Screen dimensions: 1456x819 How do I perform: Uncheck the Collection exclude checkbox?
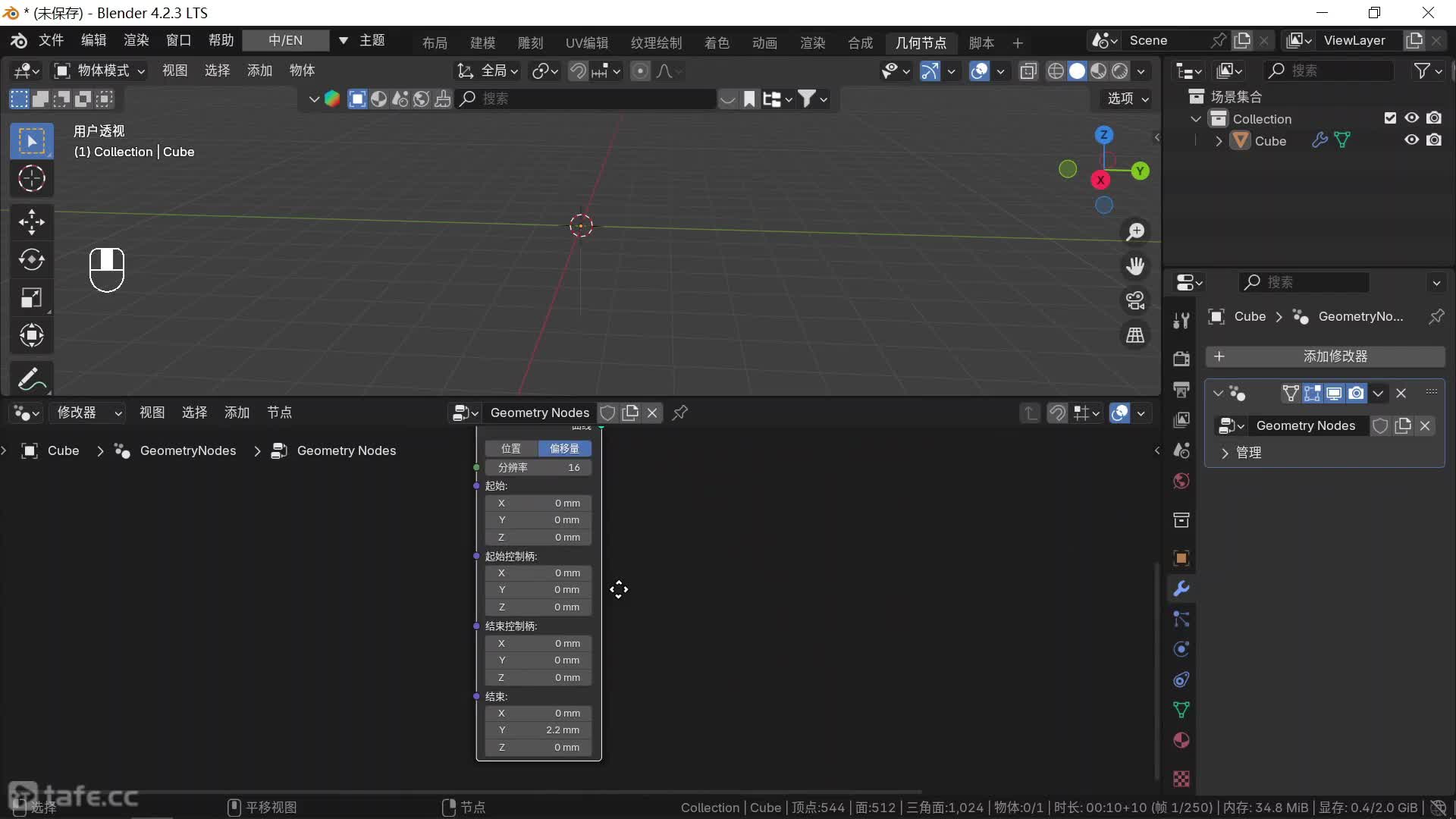coord(1390,118)
